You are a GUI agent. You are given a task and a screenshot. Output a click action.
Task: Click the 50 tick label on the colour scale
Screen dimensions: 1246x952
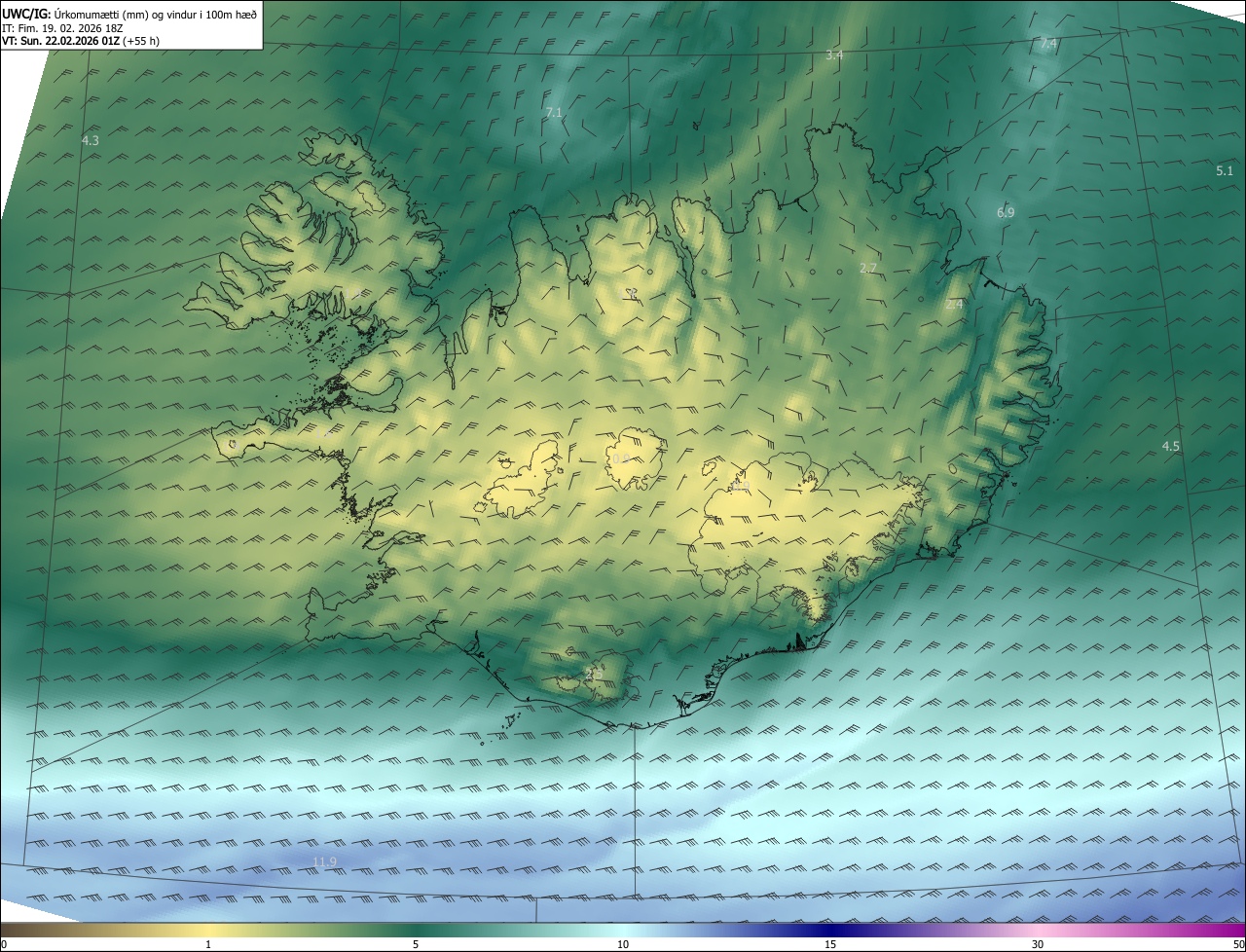1238,944
